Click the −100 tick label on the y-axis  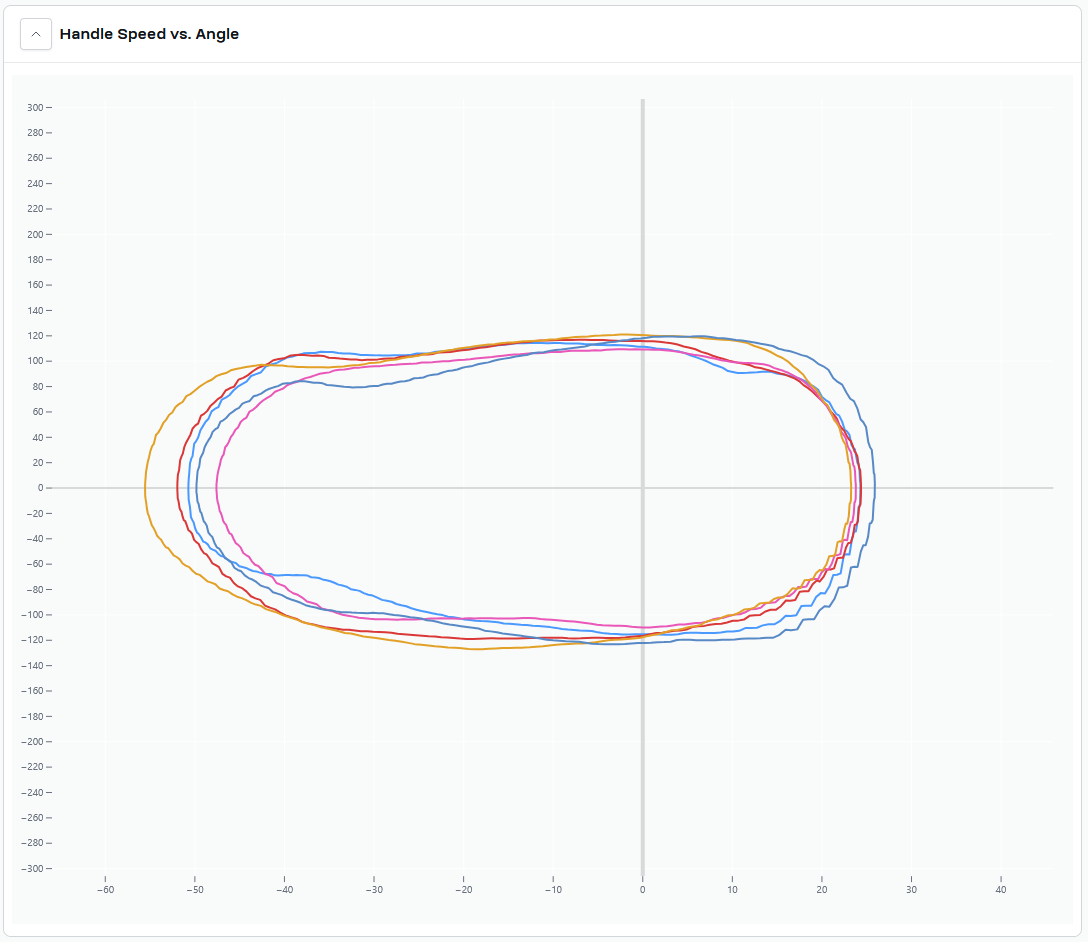coord(32,615)
